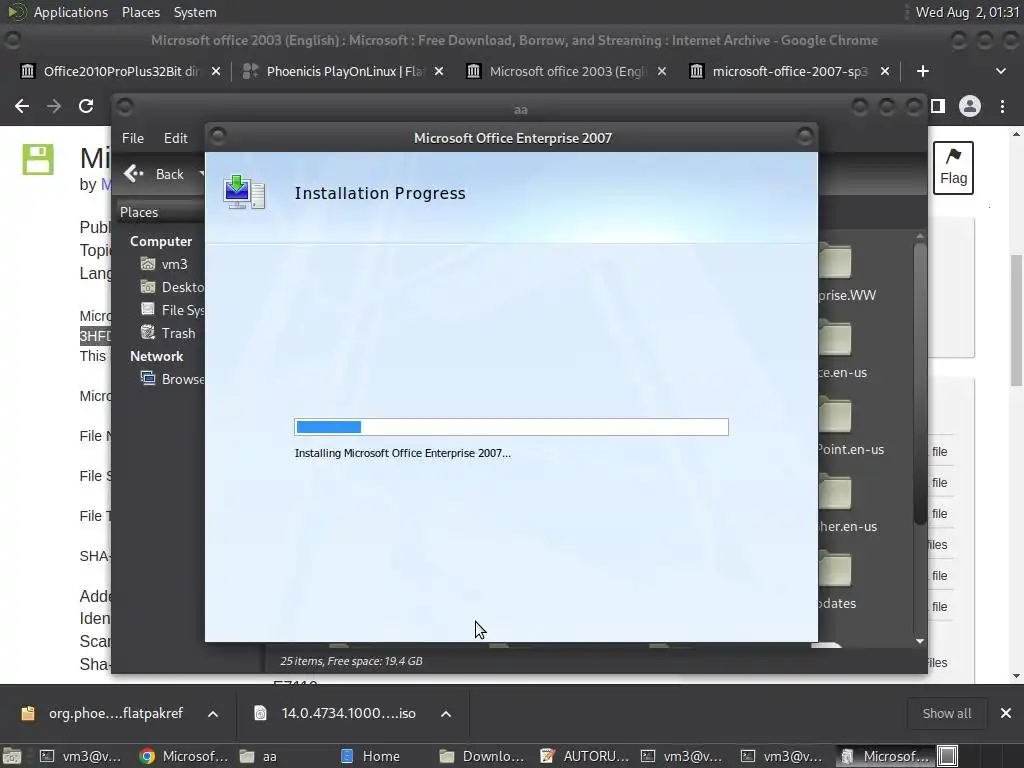Screen dimensions: 1024x768
Task: Click status text '25 items, Free space'
Action: tap(351, 661)
